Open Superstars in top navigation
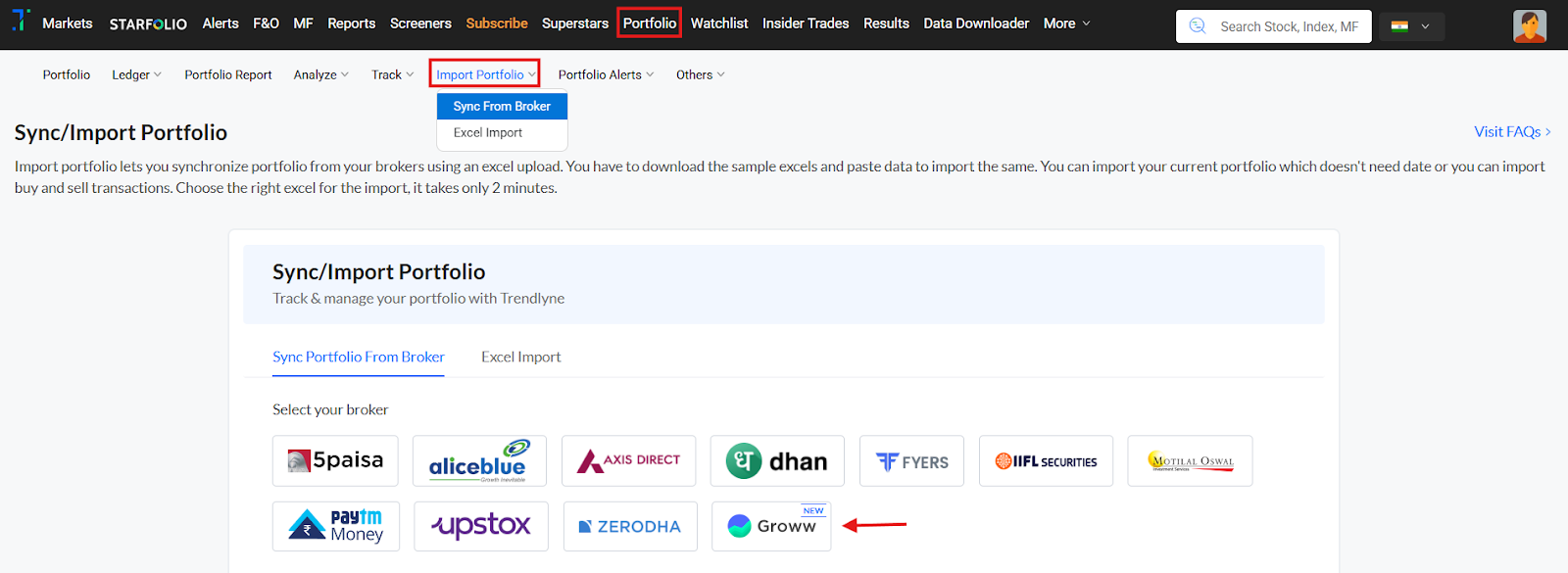The height and width of the screenshot is (573, 1568). [575, 24]
